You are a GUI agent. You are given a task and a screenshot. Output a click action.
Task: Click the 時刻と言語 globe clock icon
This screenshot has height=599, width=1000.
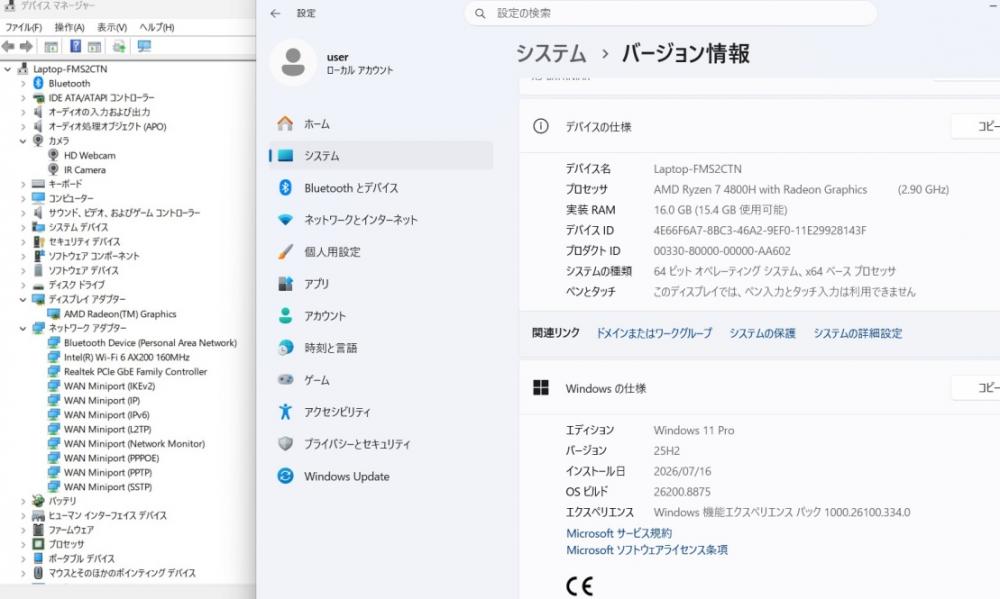[285, 347]
